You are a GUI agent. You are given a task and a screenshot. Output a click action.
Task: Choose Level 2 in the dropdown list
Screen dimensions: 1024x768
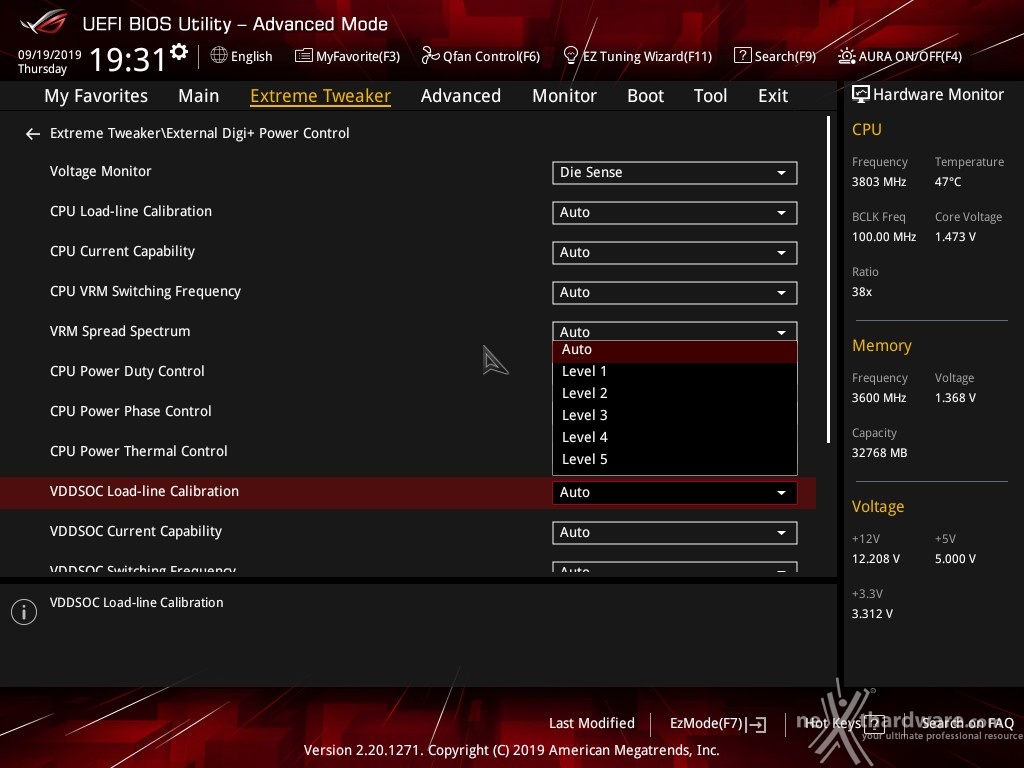(675, 394)
